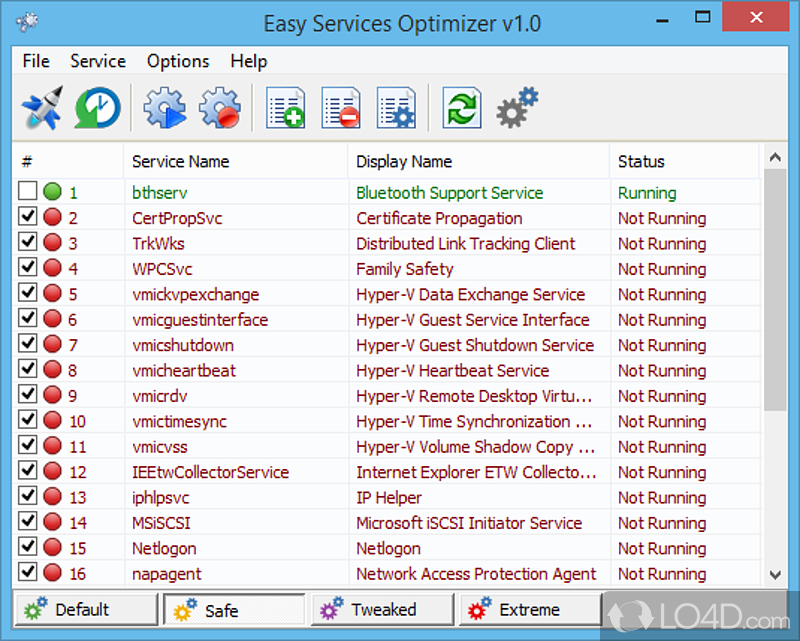Click the list icon with blue gear
Viewport: 800px width, 641px height.
click(x=397, y=107)
